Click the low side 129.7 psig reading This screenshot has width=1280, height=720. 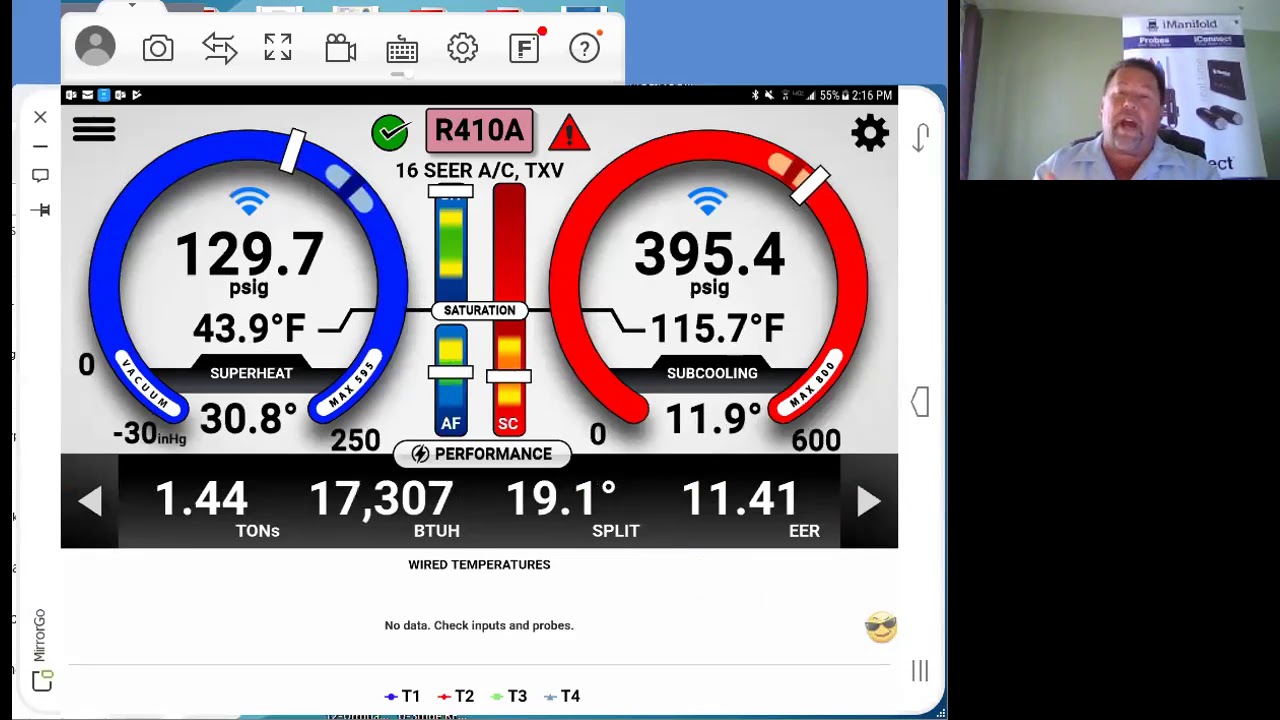pos(249,255)
